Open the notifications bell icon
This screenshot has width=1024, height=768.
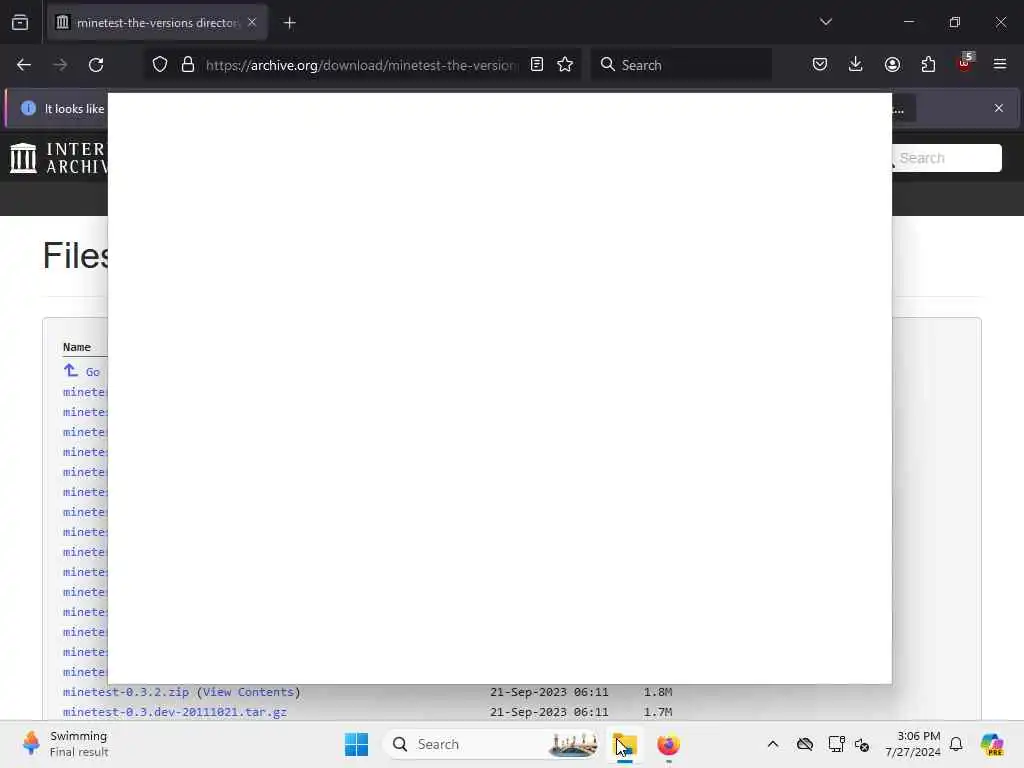coord(956,744)
